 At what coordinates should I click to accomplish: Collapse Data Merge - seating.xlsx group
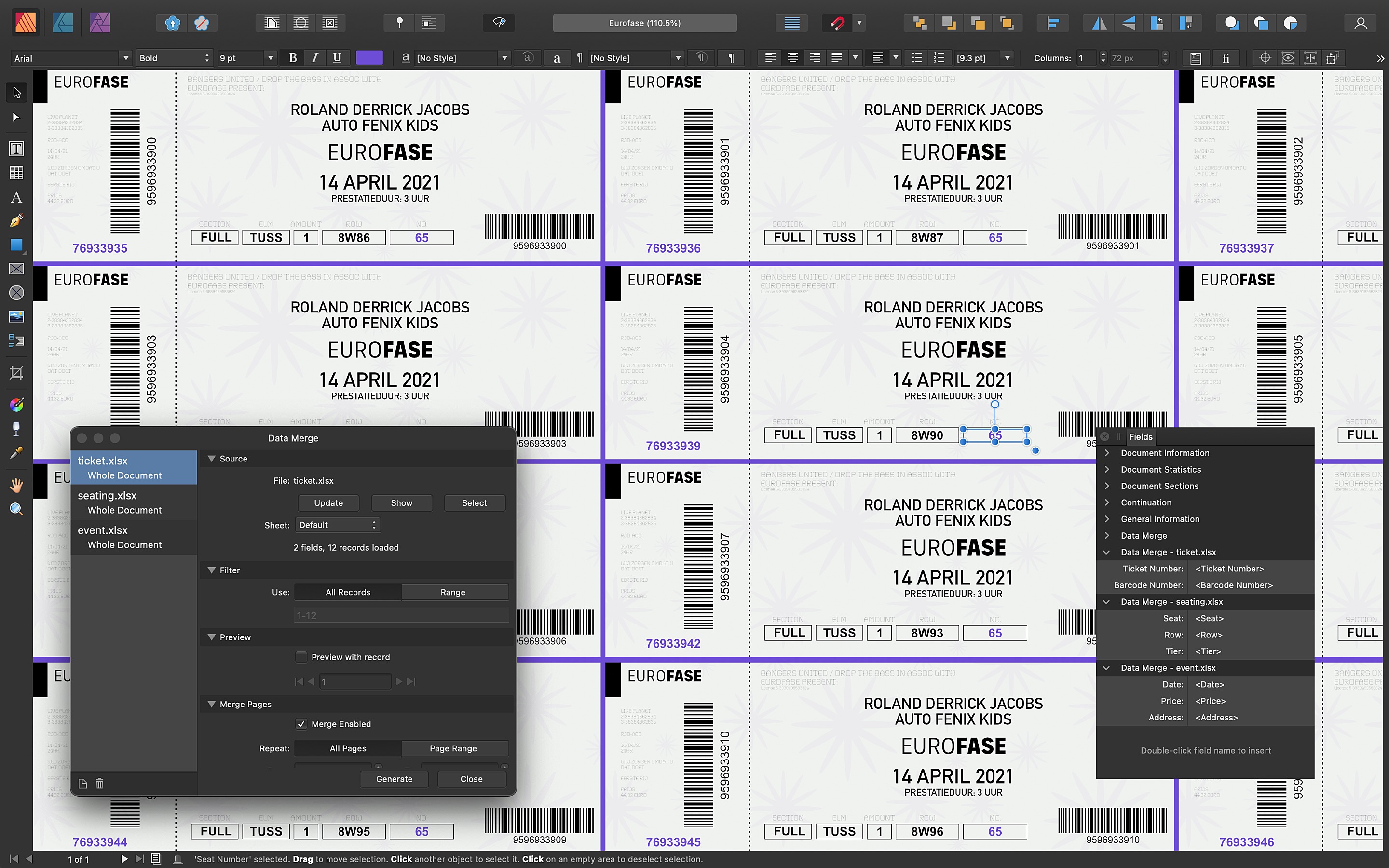pyautogui.click(x=1106, y=602)
